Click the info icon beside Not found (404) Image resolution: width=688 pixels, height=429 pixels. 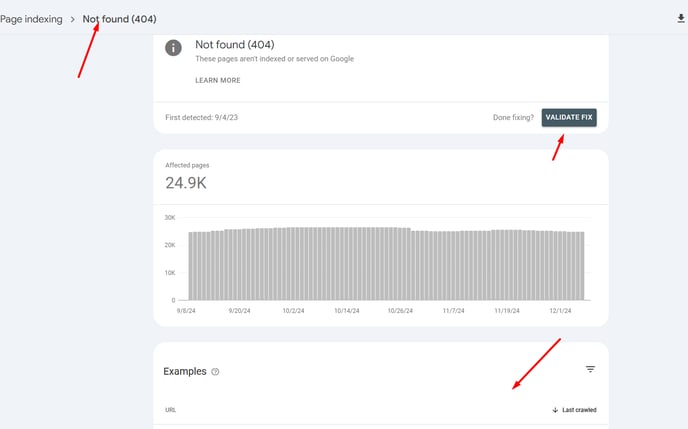click(173, 48)
